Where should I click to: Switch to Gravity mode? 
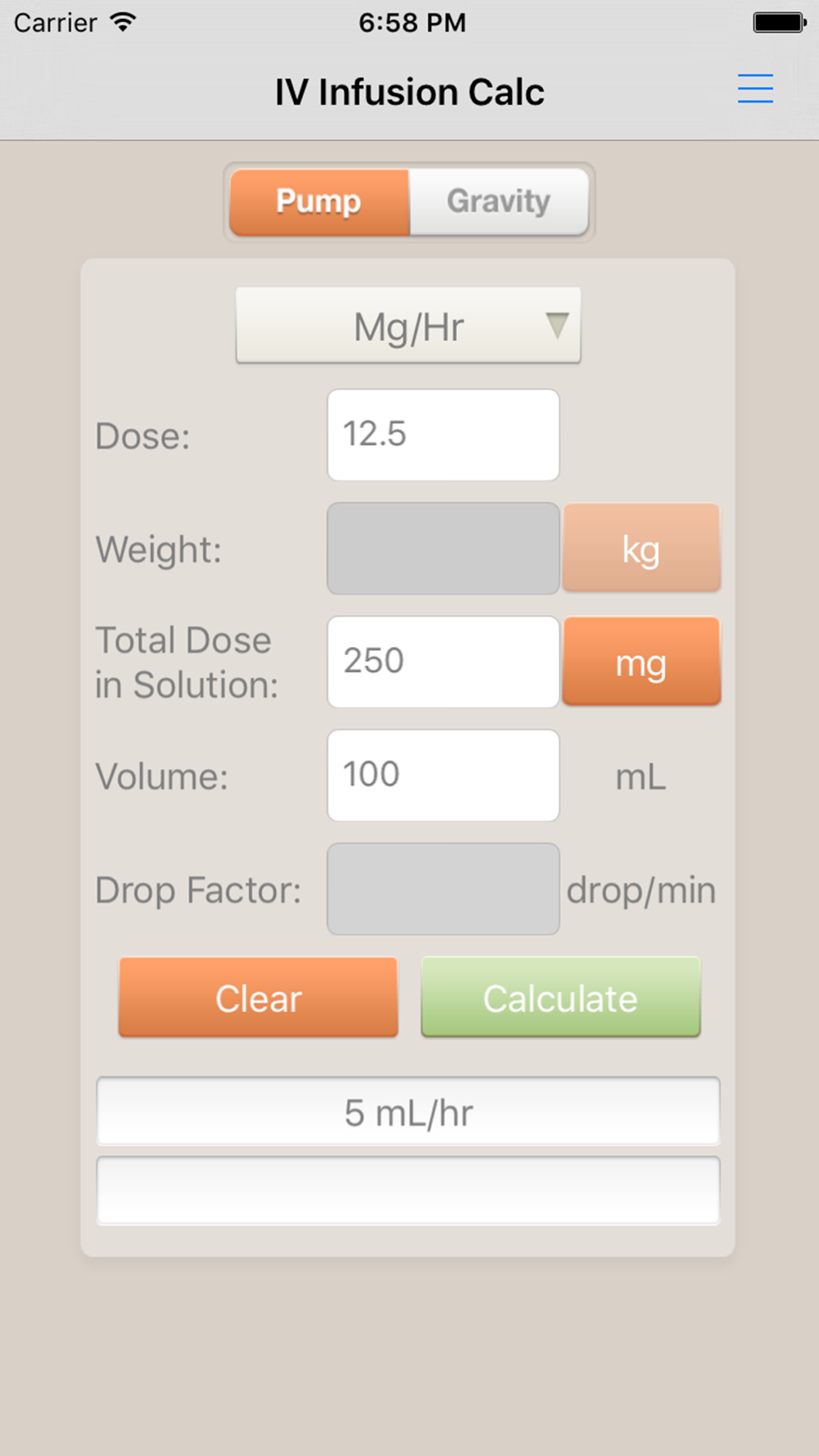pyautogui.click(x=499, y=201)
